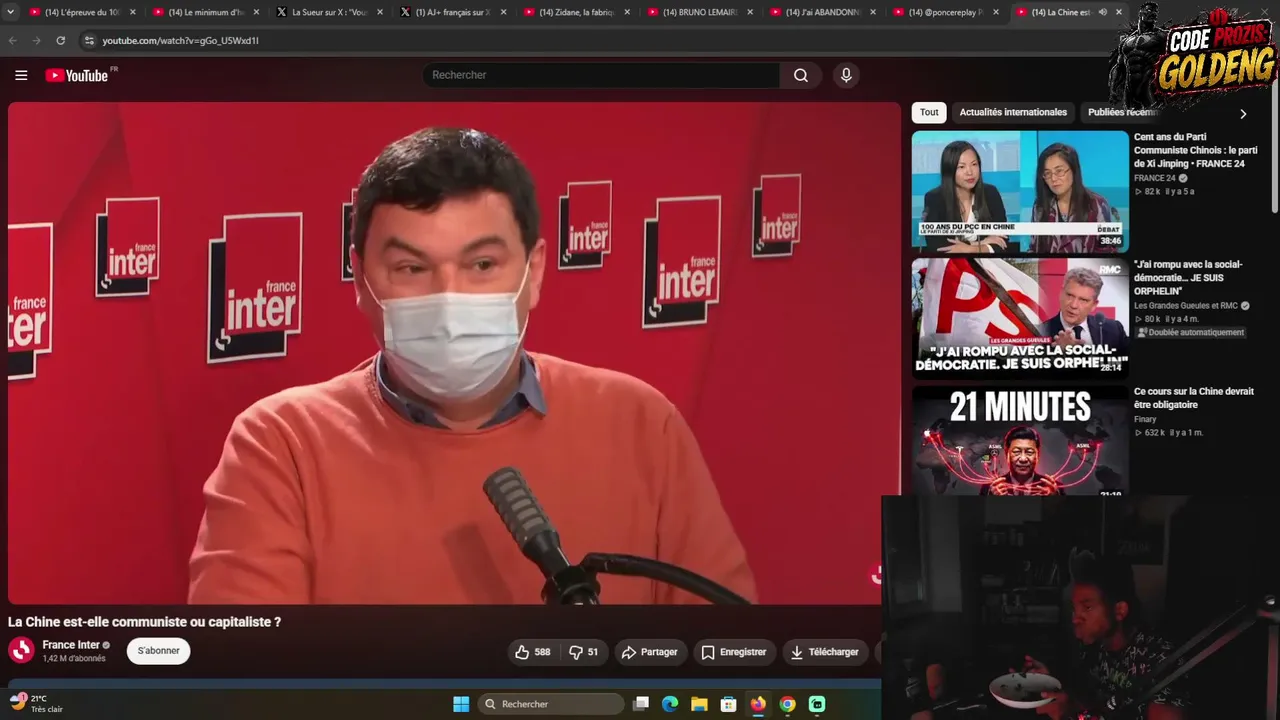Viewport: 1280px width, 720px height.
Task: Switch to the AJ+ français sur X tab
Action: pos(454,12)
